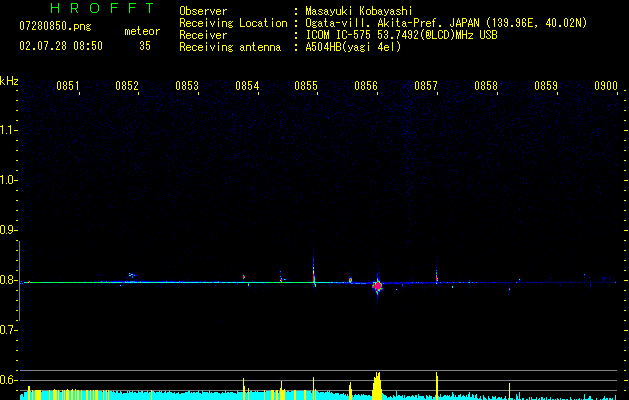Select the filename 07280850.png

coord(55,27)
